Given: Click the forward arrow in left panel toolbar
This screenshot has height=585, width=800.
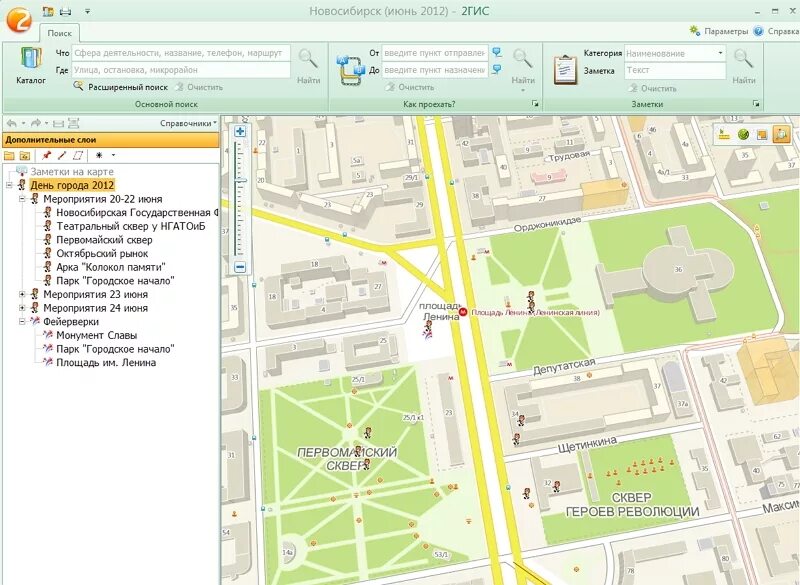Looking at the screenshot, I should click(35, 123).
